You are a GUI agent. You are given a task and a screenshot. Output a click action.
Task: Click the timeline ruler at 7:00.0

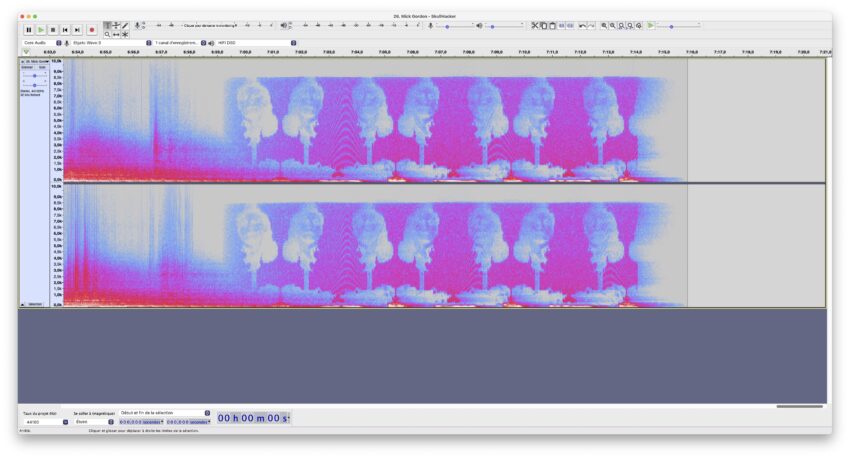point(245,52)
